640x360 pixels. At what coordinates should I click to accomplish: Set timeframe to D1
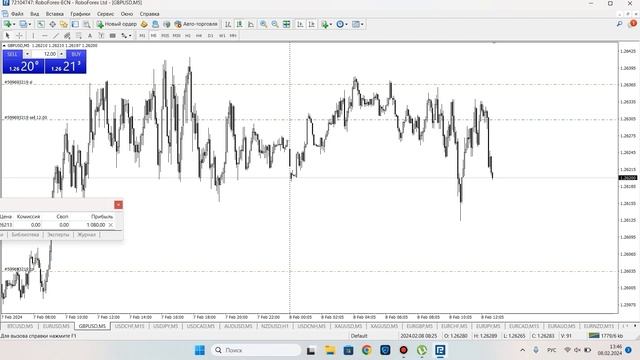click(211, 36)
